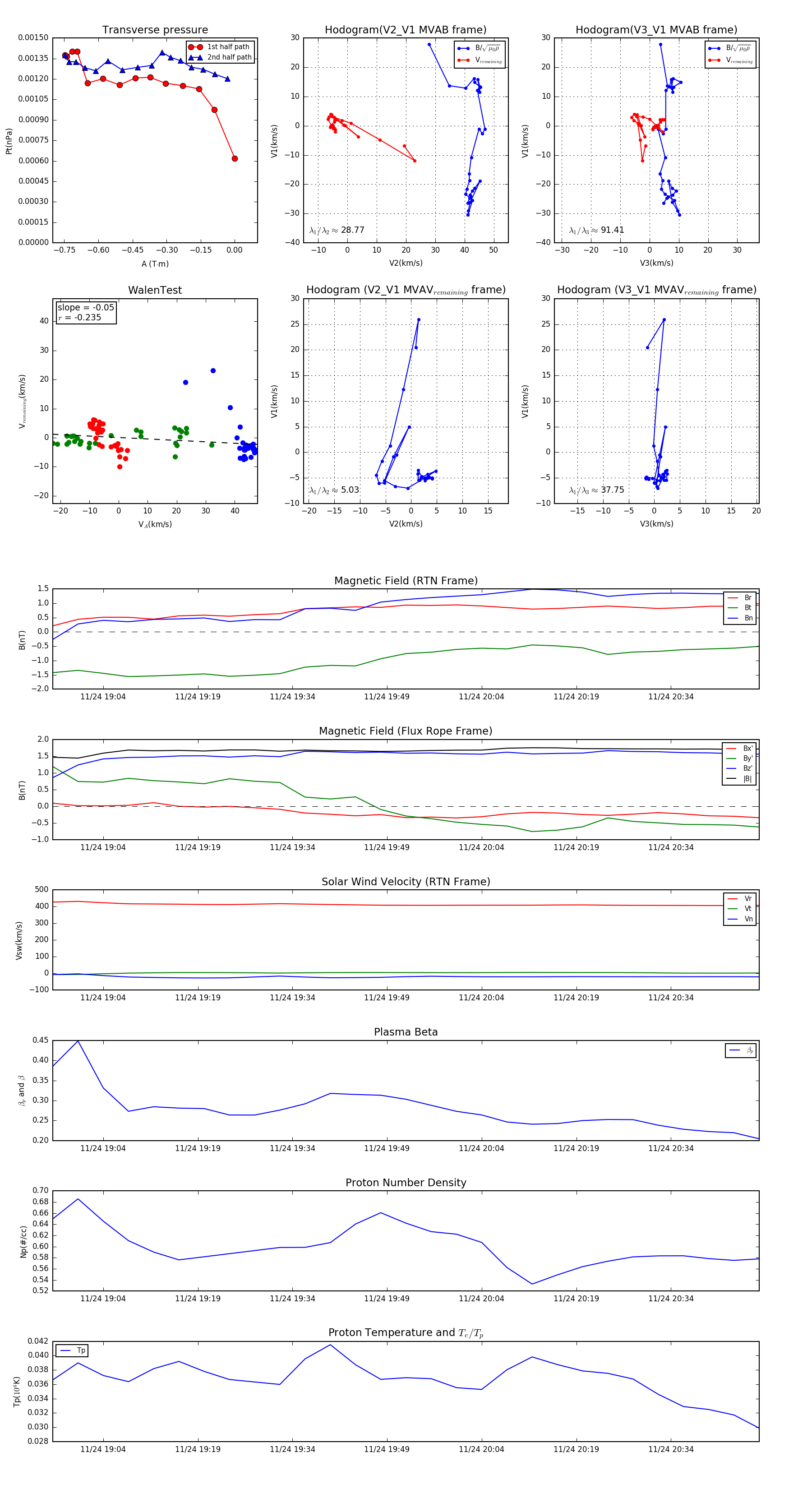Select the "1st half path" legend entry
This screenshot has width=812, height=1489.
(220, 47)
